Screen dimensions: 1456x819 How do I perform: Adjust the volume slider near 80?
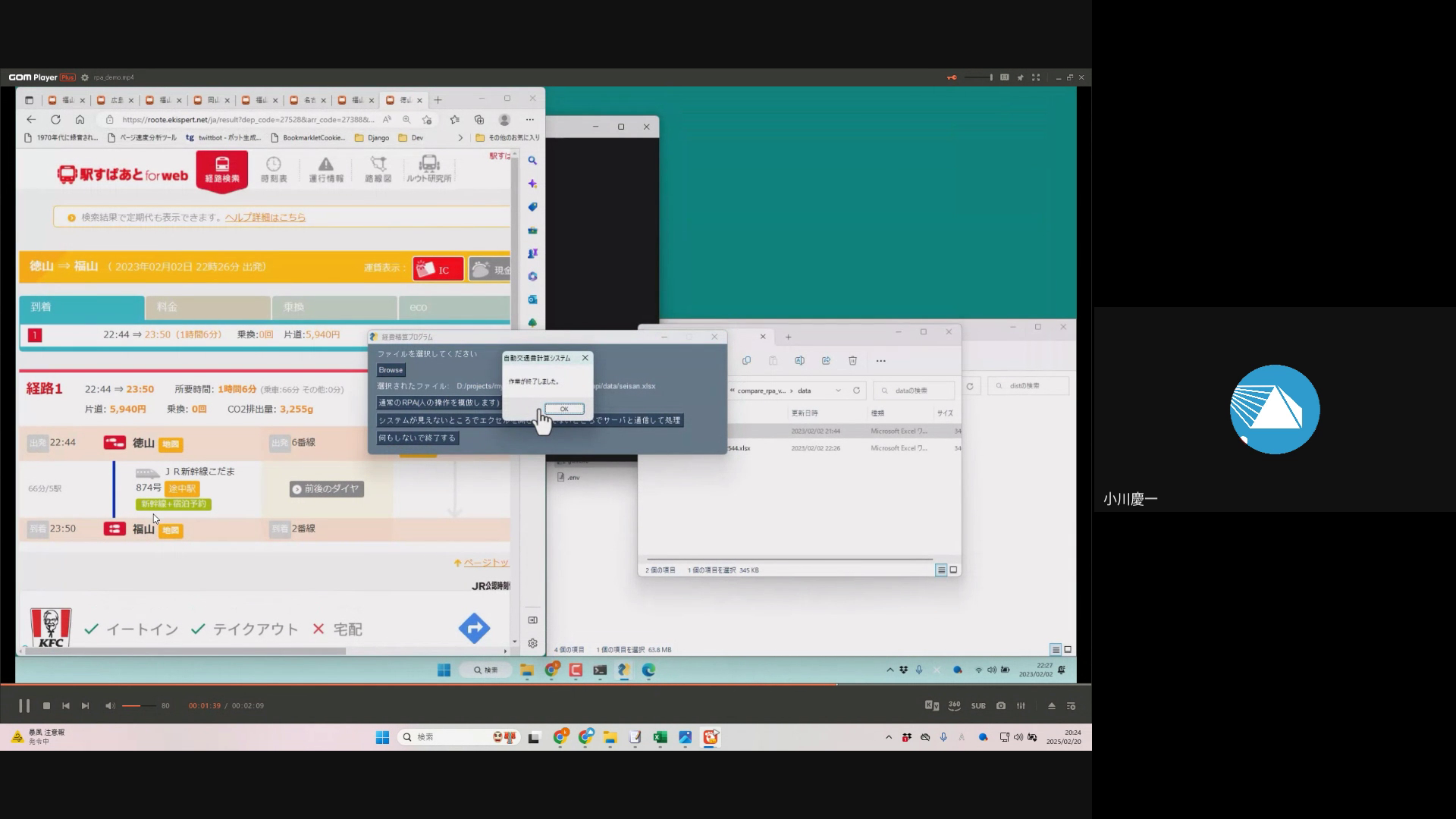[140, 706]
